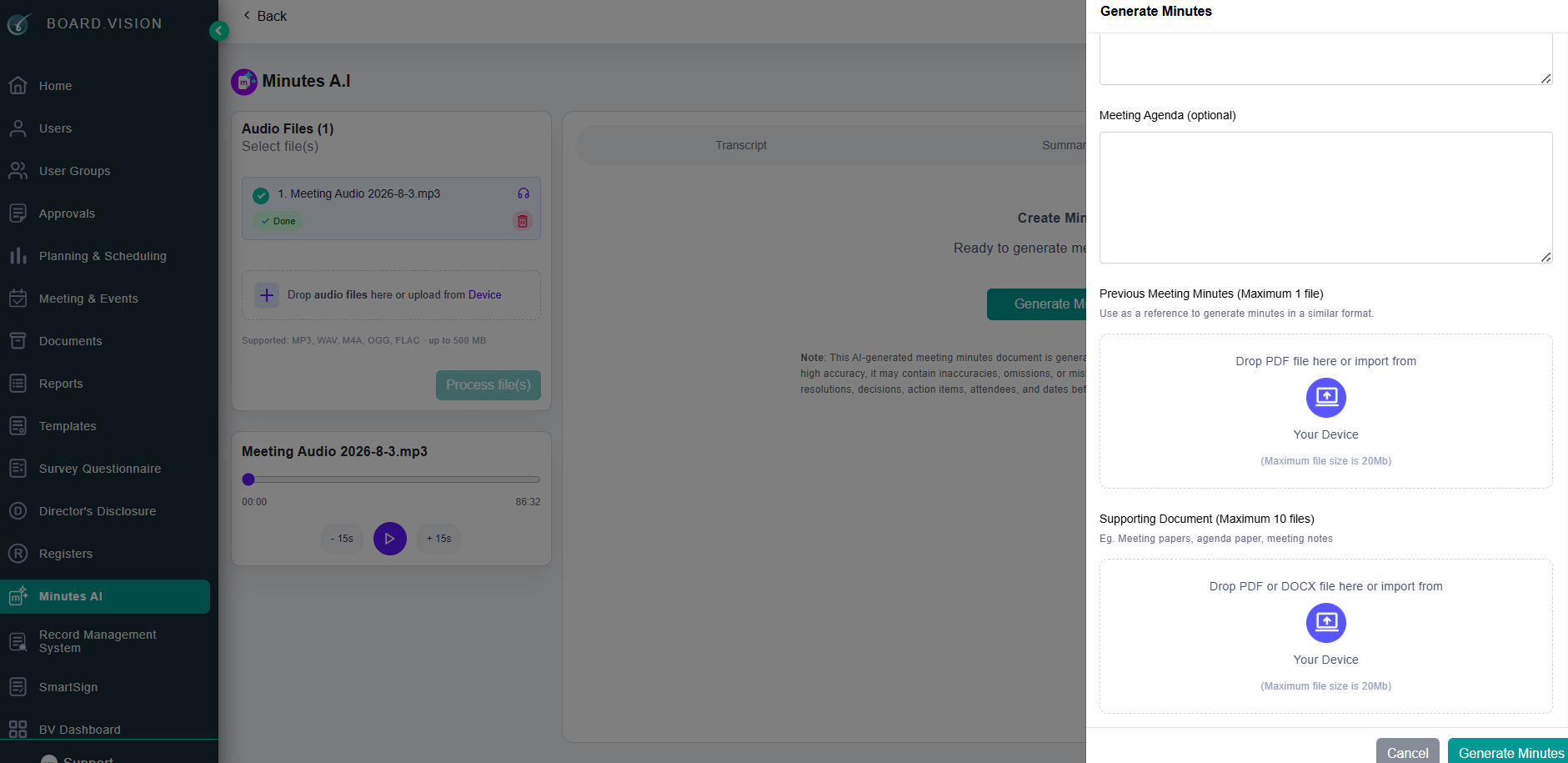The width and height of the screenshot is (1568, 763).
Task: Click the audio slider handle
Action: (248, 479)
